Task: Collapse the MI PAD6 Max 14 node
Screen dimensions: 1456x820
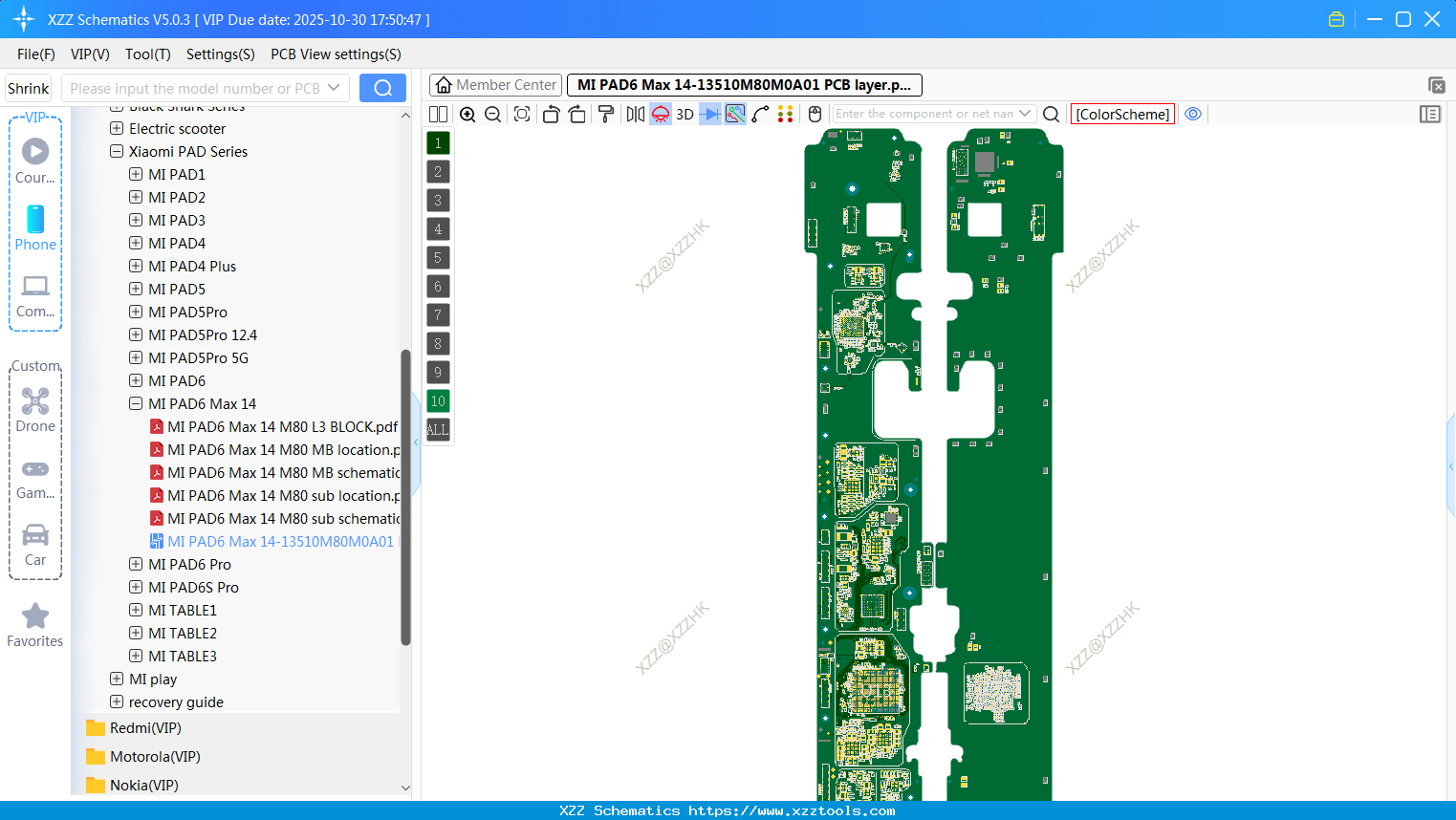Action: 135,403
